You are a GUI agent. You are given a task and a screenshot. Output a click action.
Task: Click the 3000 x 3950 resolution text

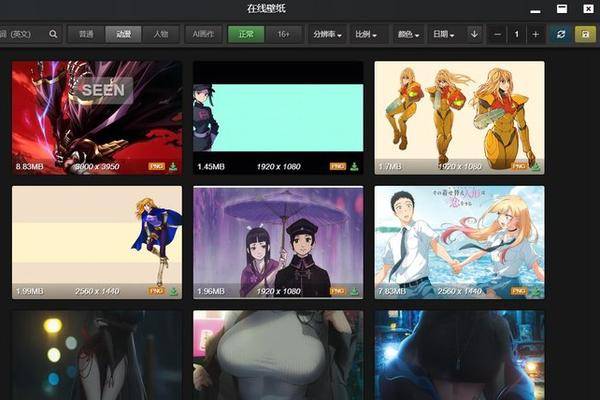tap(97, 167)
